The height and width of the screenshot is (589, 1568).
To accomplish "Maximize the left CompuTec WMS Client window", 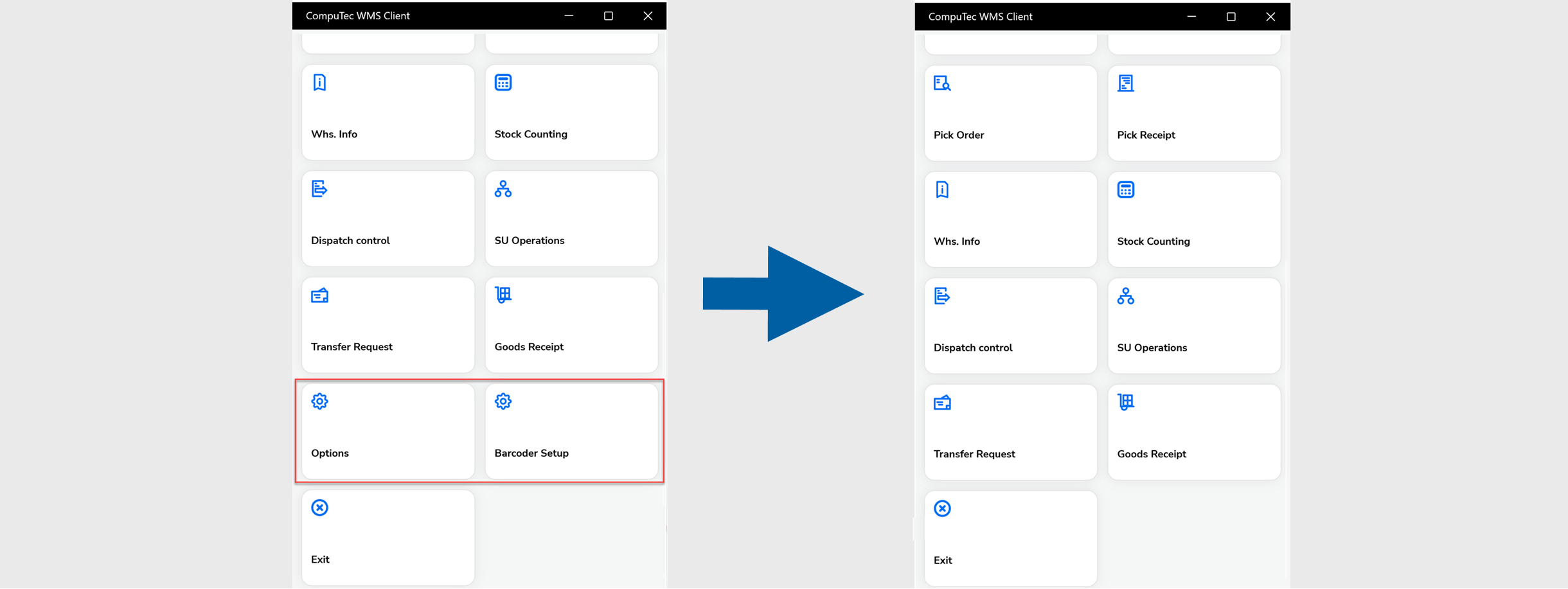I will [x=609, y=15].
